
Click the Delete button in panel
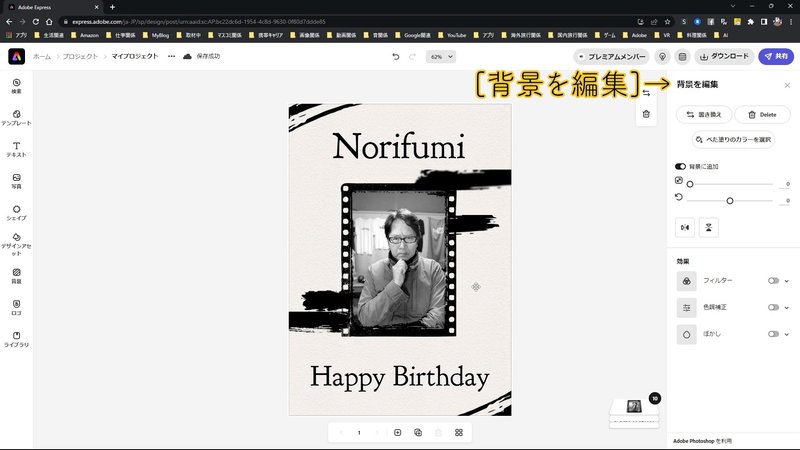coord(762,115)
